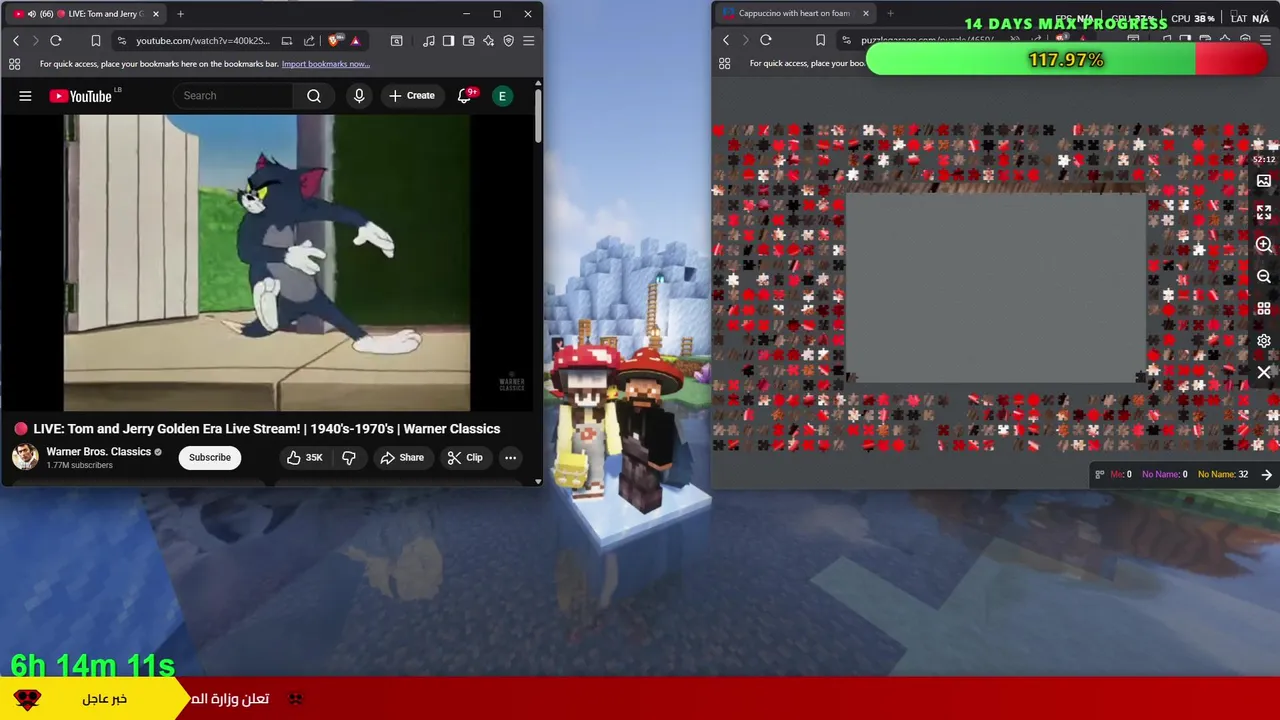Viewport: 1280px width, 720px height.
Task: Expand players scoreboard arrow
Action: [1267, 475]
